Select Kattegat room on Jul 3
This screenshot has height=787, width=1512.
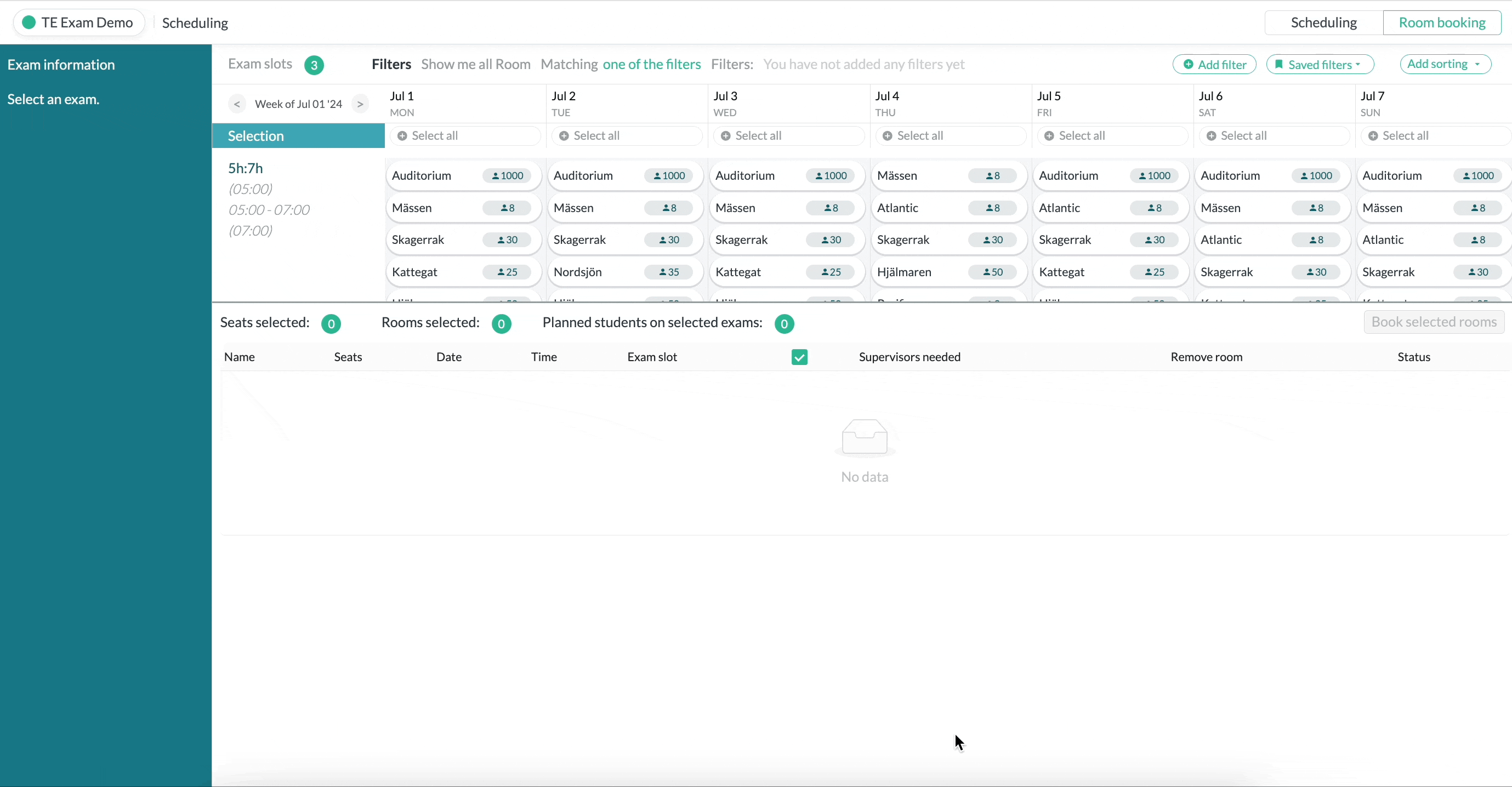(x=787, y=272)
